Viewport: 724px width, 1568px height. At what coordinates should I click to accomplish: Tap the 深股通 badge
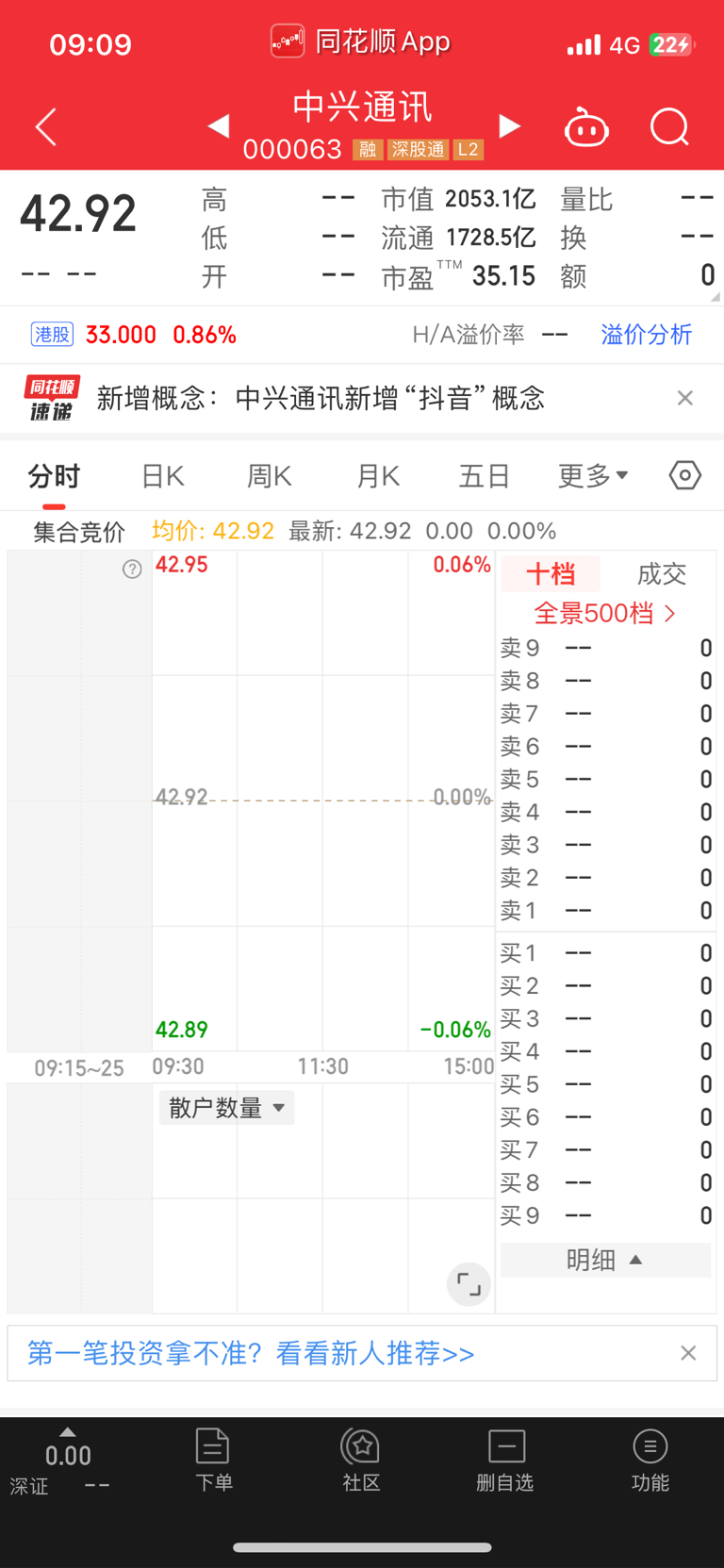pos(418,150)
